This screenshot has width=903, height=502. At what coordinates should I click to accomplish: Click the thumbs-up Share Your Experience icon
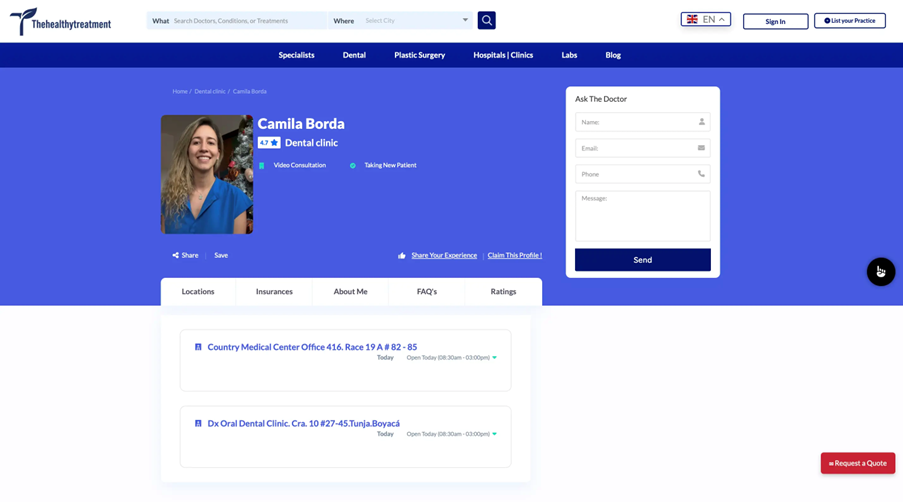[x=402, y=256]
